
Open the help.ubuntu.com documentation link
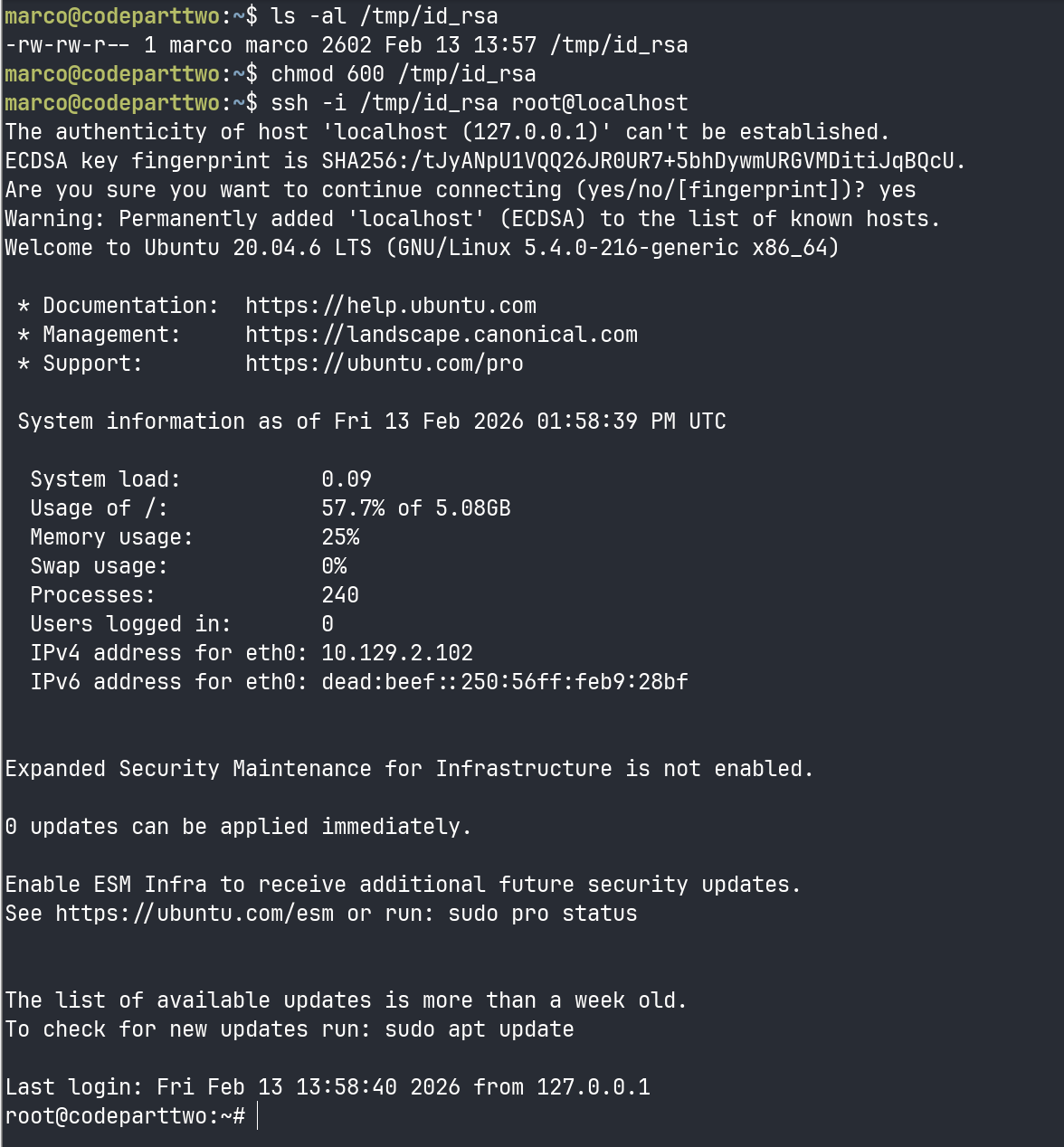(391, 306)
